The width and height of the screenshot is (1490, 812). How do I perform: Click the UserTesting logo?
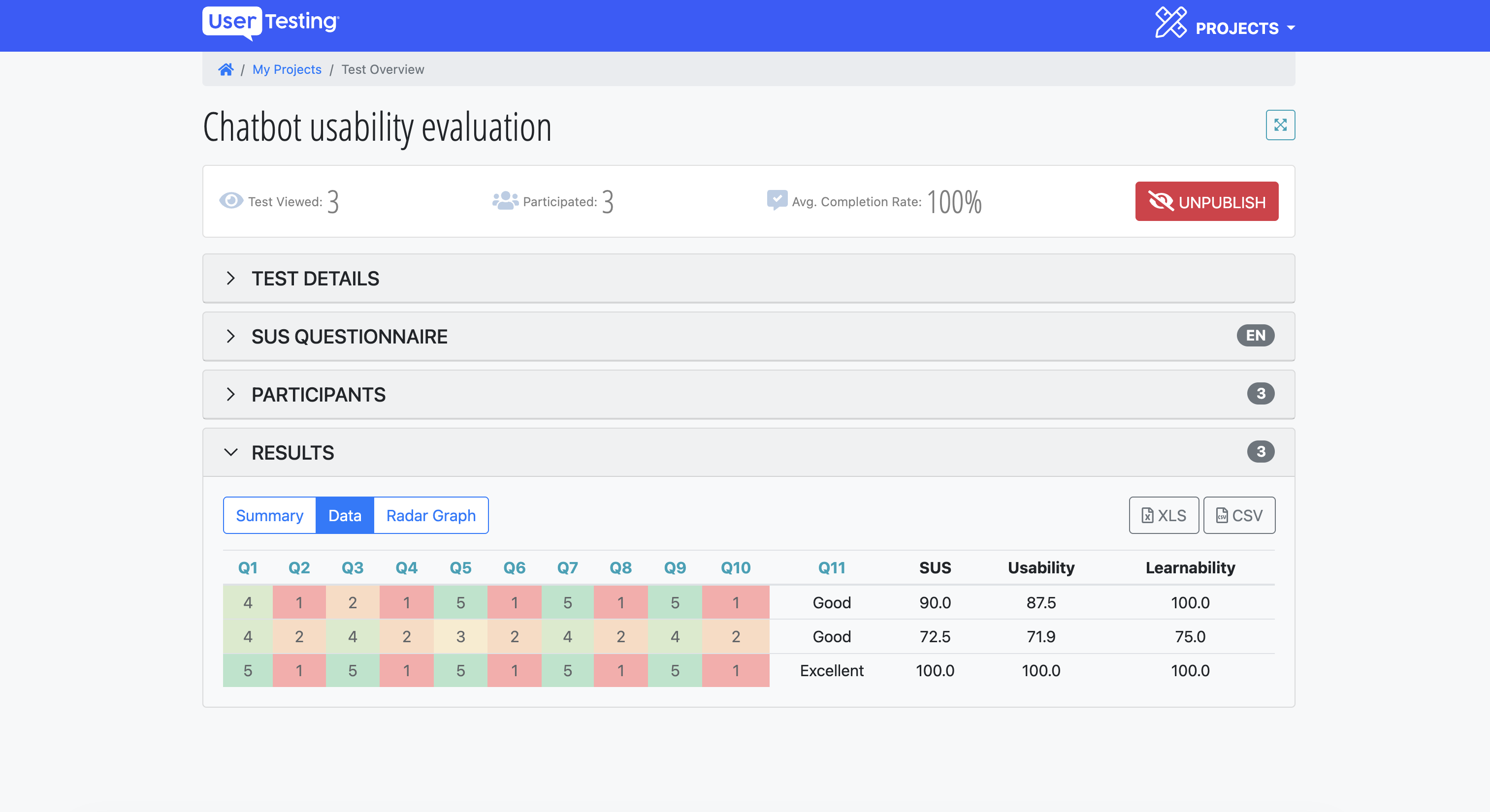coord(271,23)
